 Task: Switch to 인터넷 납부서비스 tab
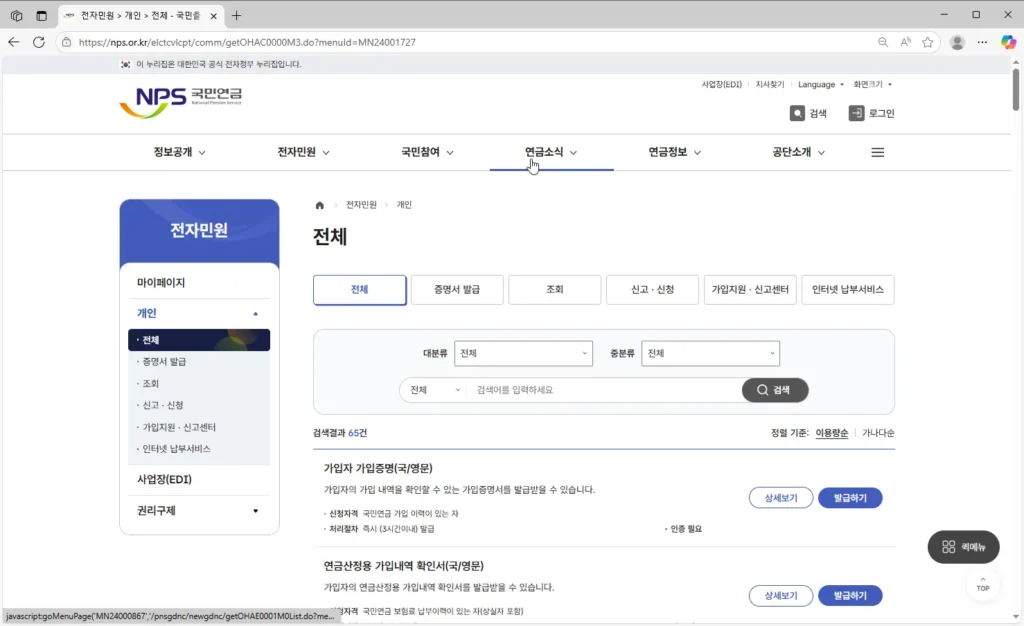point(848,290)
